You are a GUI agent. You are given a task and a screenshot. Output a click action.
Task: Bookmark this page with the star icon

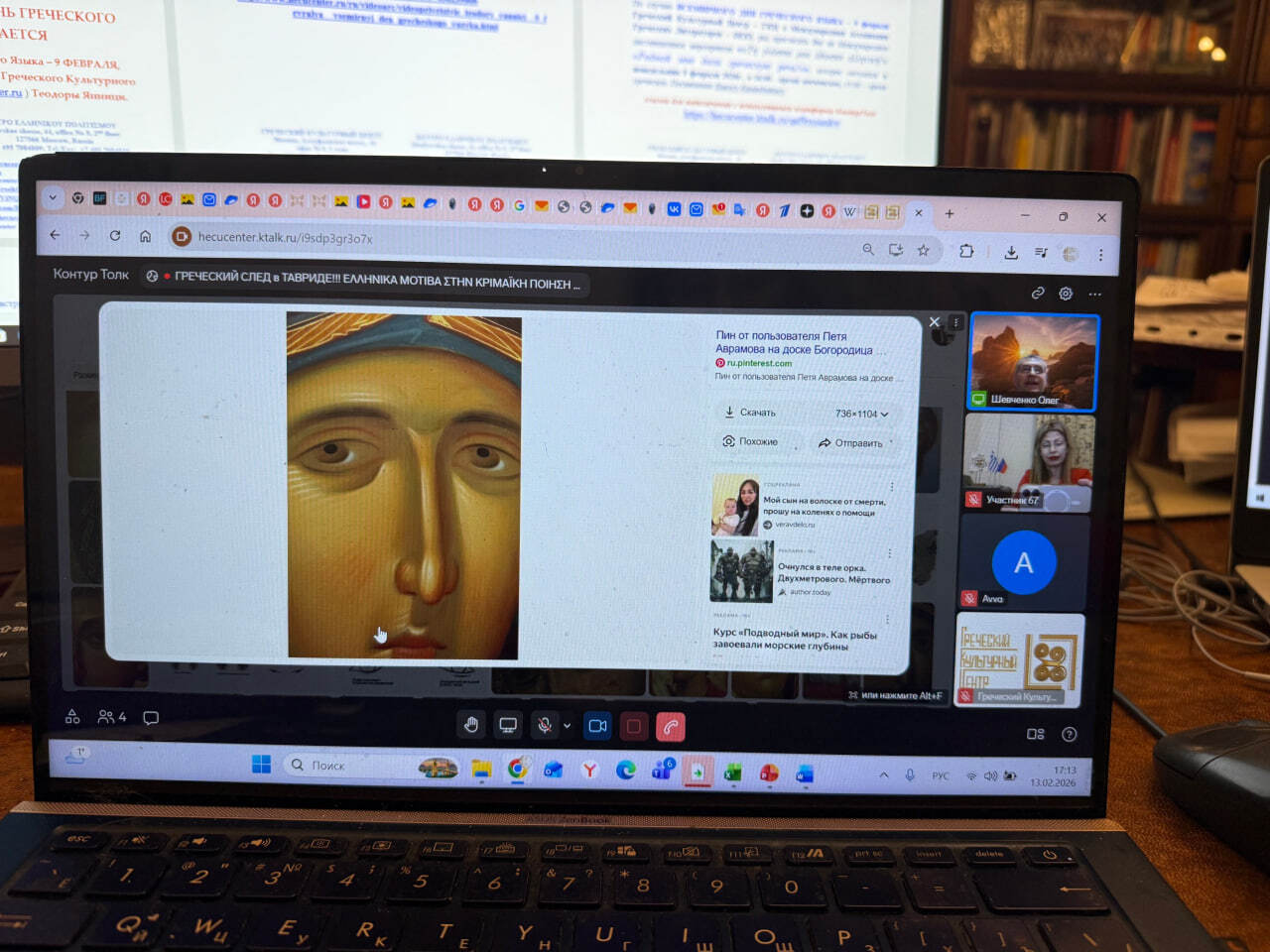[924, 251]
